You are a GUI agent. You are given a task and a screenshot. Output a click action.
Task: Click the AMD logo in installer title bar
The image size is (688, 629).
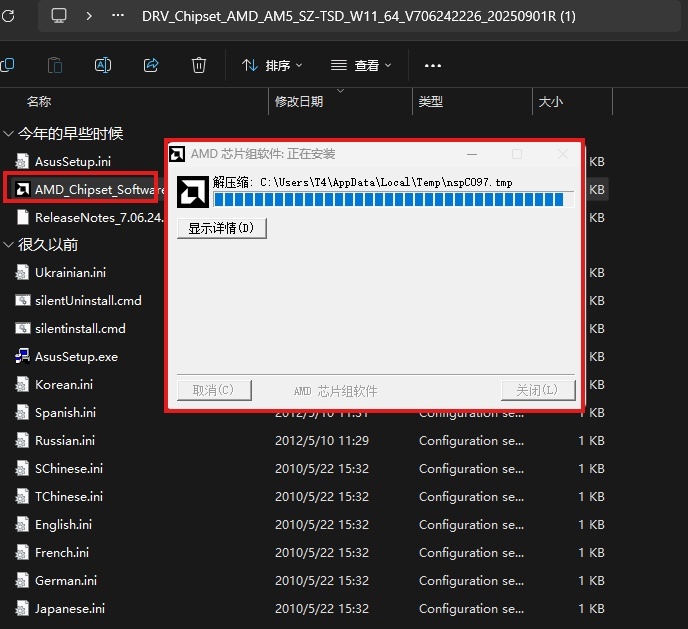tap(177, 154)
